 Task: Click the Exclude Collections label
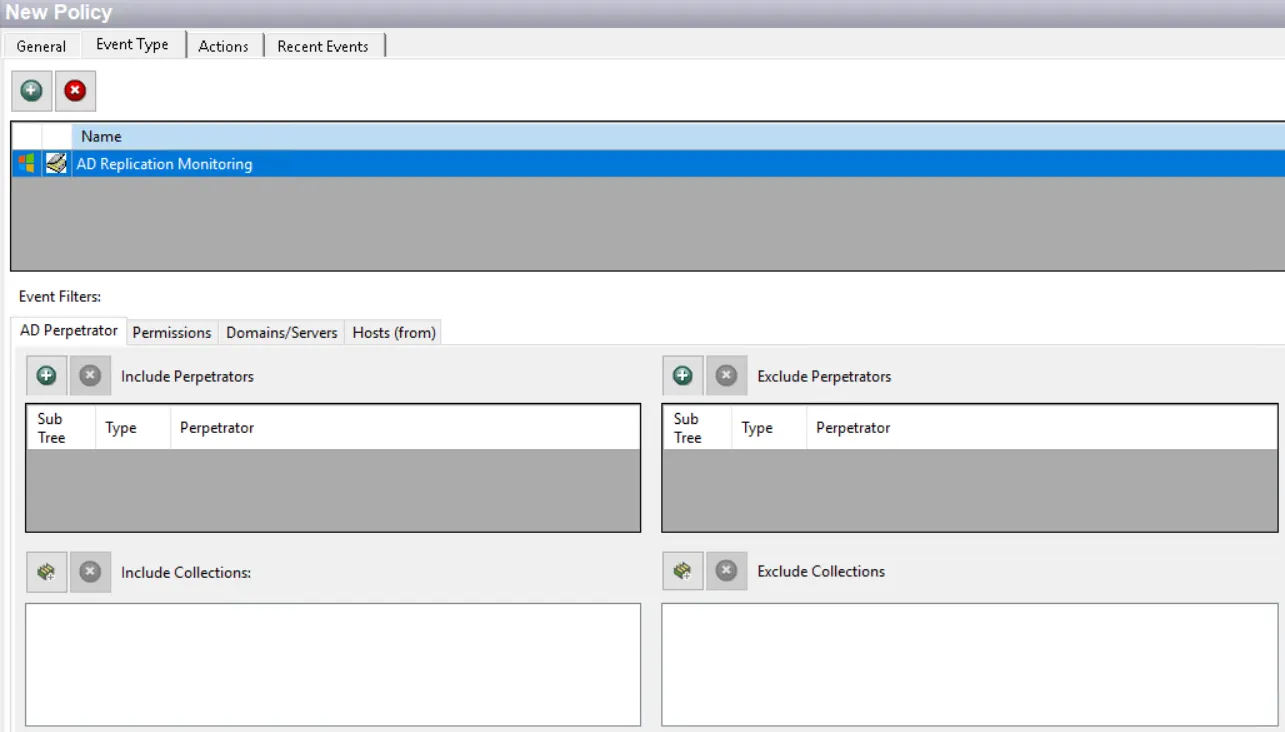[821, 571]
